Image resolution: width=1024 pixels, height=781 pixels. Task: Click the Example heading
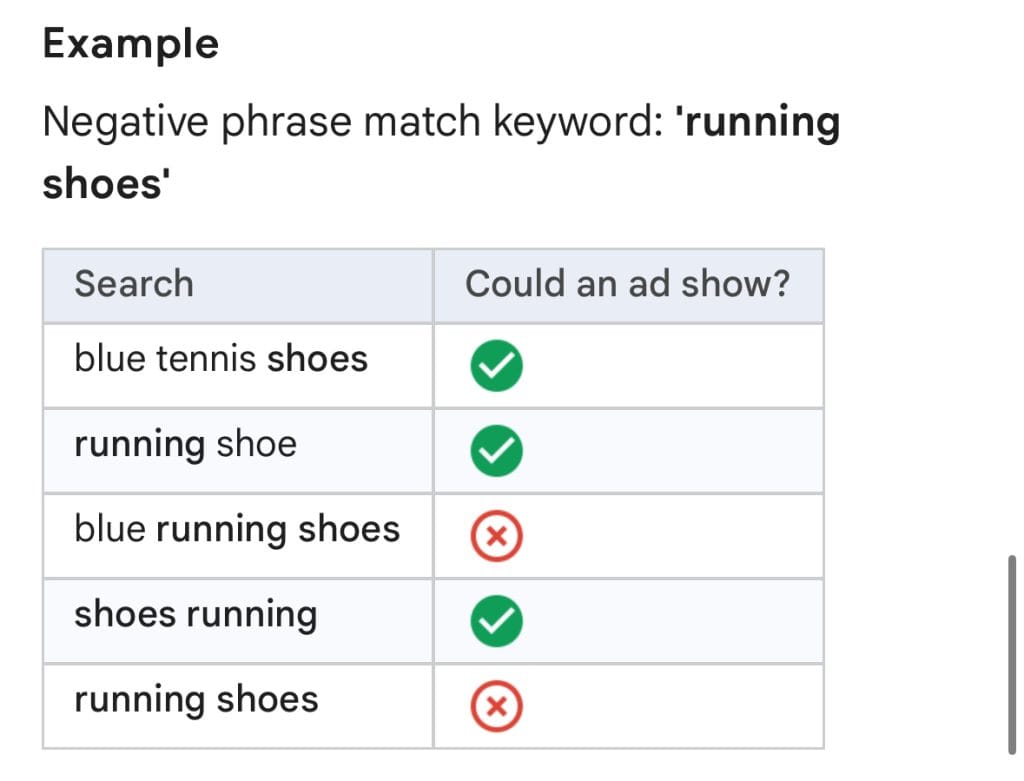click(x=131, y=44)
